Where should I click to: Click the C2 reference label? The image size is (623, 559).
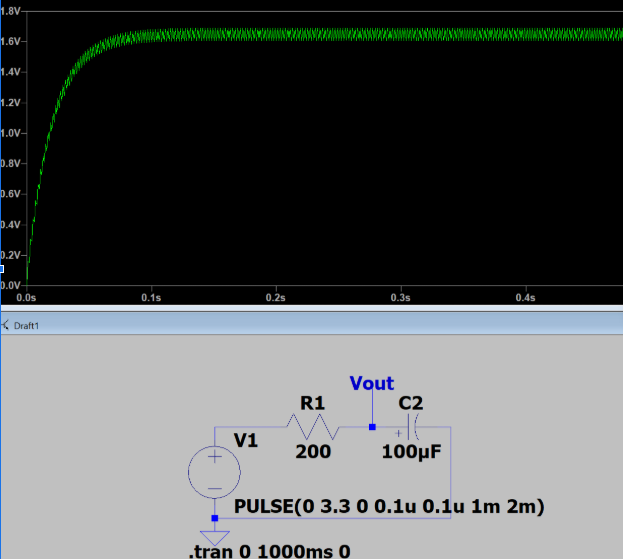(410, 403)
